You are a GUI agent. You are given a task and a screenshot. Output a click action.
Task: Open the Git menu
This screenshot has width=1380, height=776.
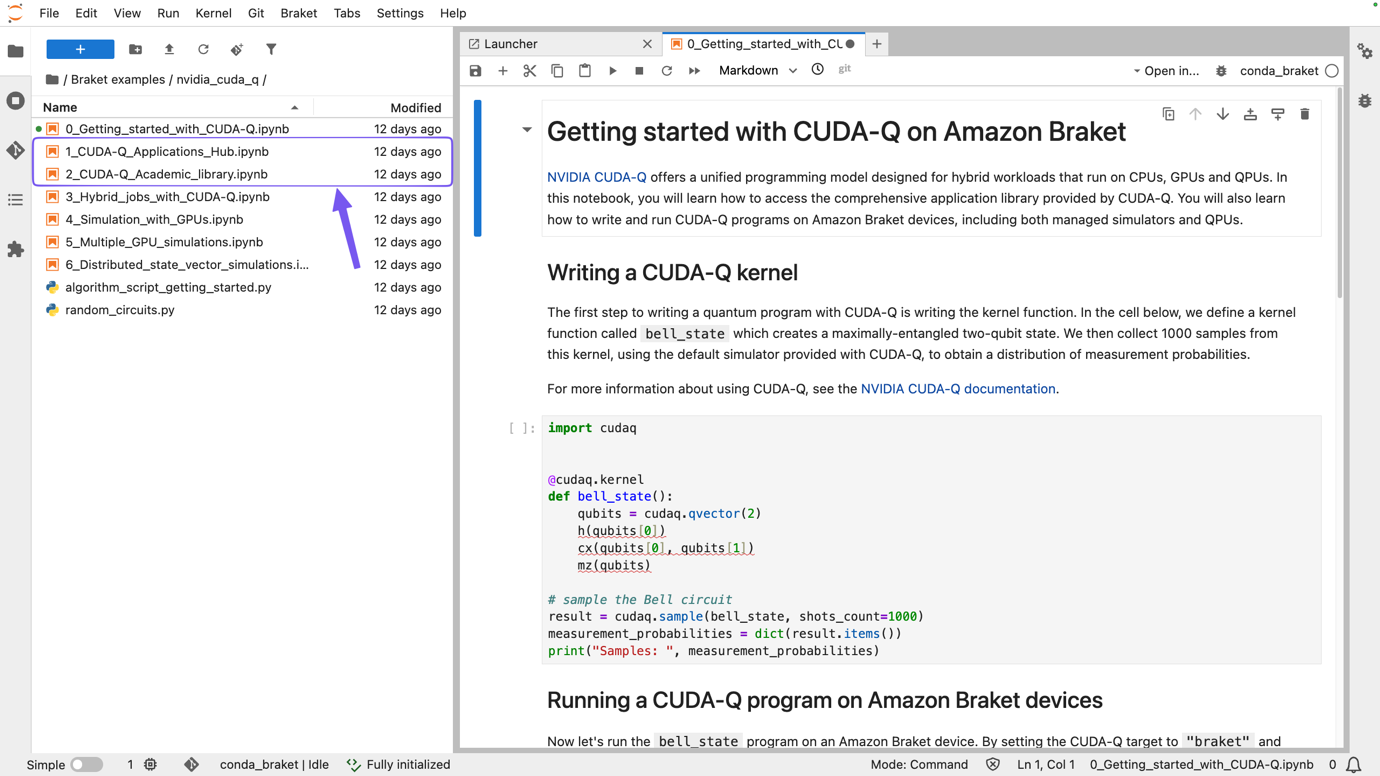pyautogui.click(x=256, y=13)
